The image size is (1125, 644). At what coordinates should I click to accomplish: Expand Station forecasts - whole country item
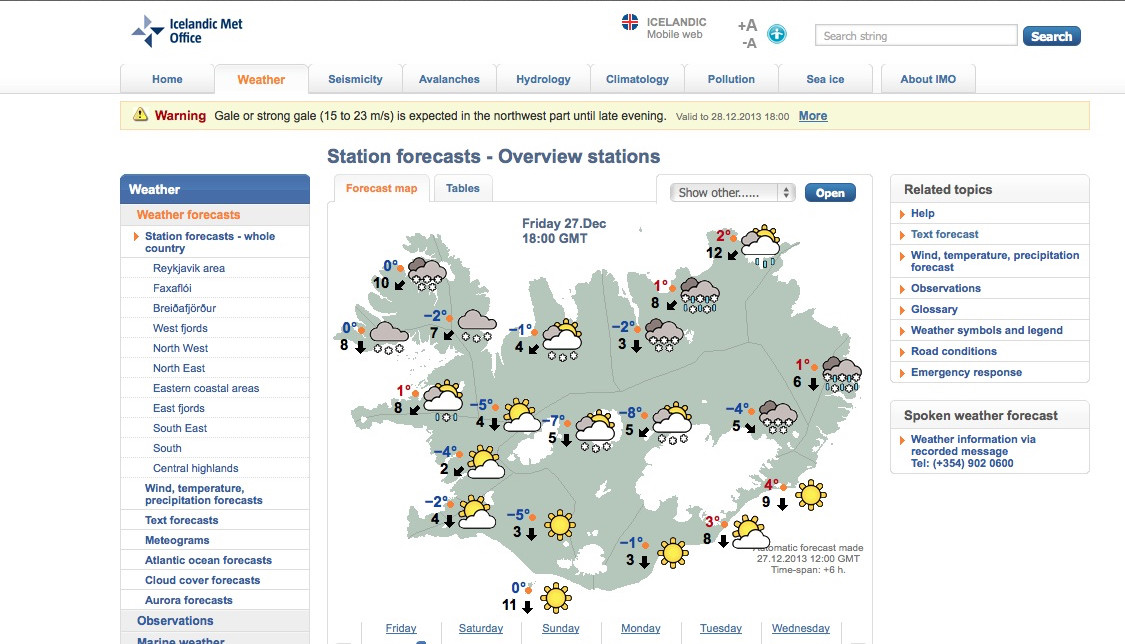[209, 242]
